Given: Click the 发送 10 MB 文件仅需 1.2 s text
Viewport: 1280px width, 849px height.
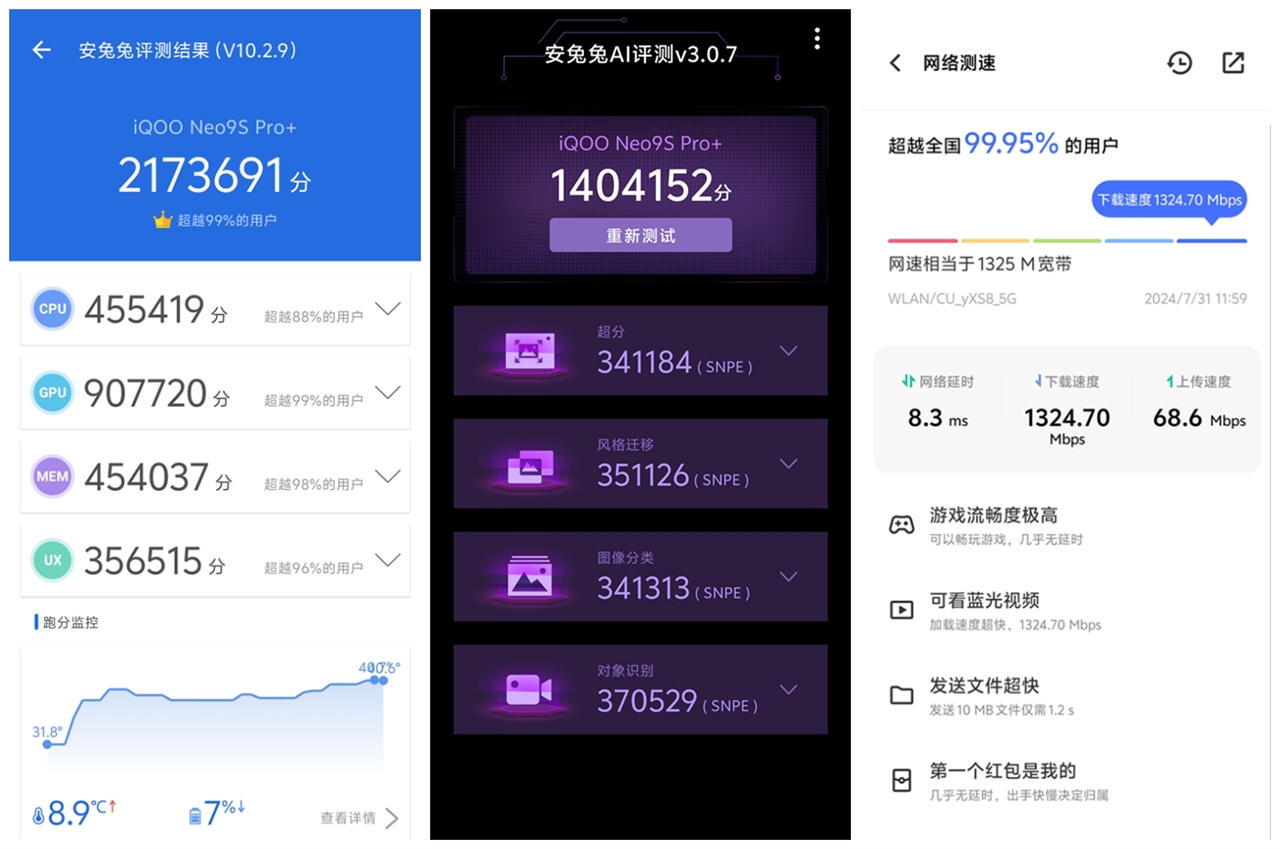Looking at the screenshot, I should pyautogui.click(x=1002, y=710).
